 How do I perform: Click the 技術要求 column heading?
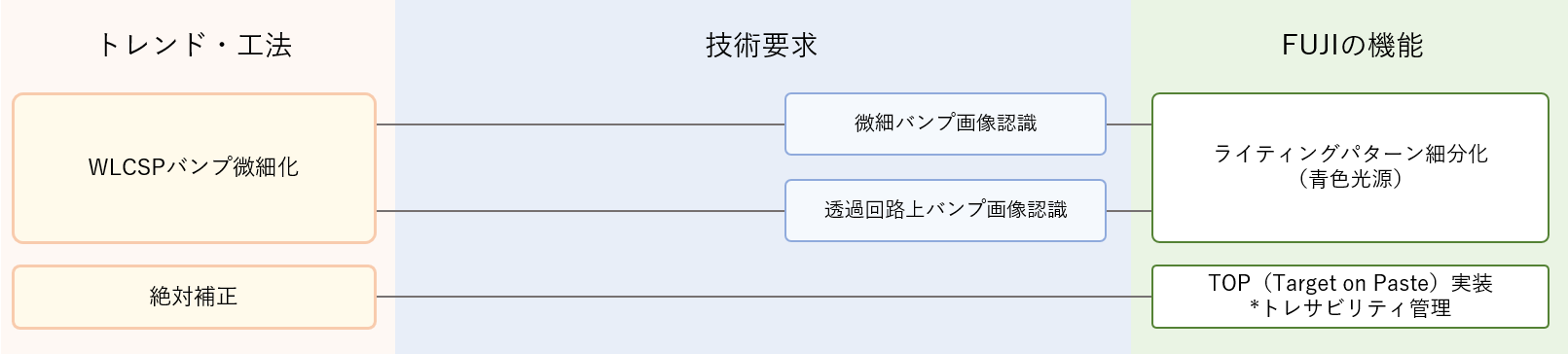[x=761, y=45]
